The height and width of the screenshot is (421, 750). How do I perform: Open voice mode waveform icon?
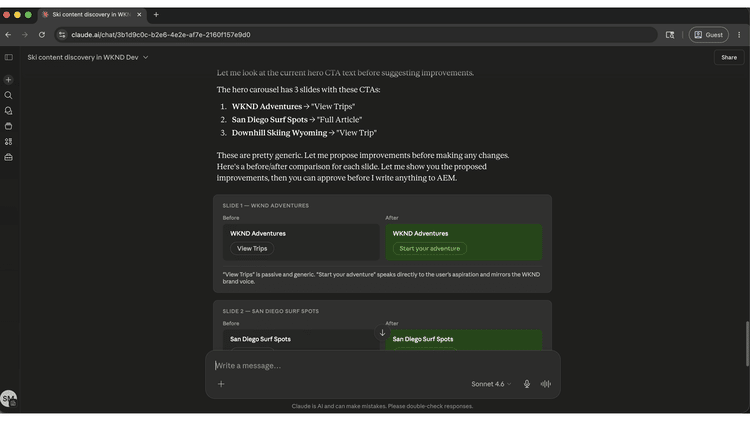pos(546,384)
